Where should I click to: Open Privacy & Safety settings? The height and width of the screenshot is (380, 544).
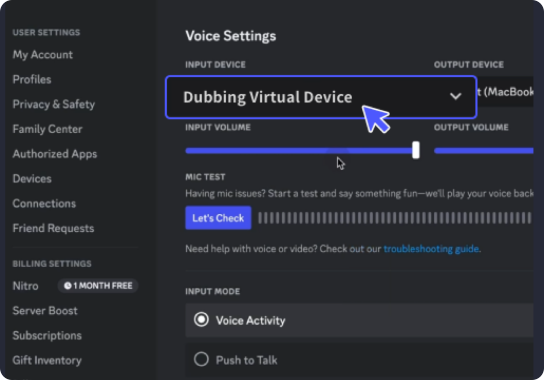point(54,104)
